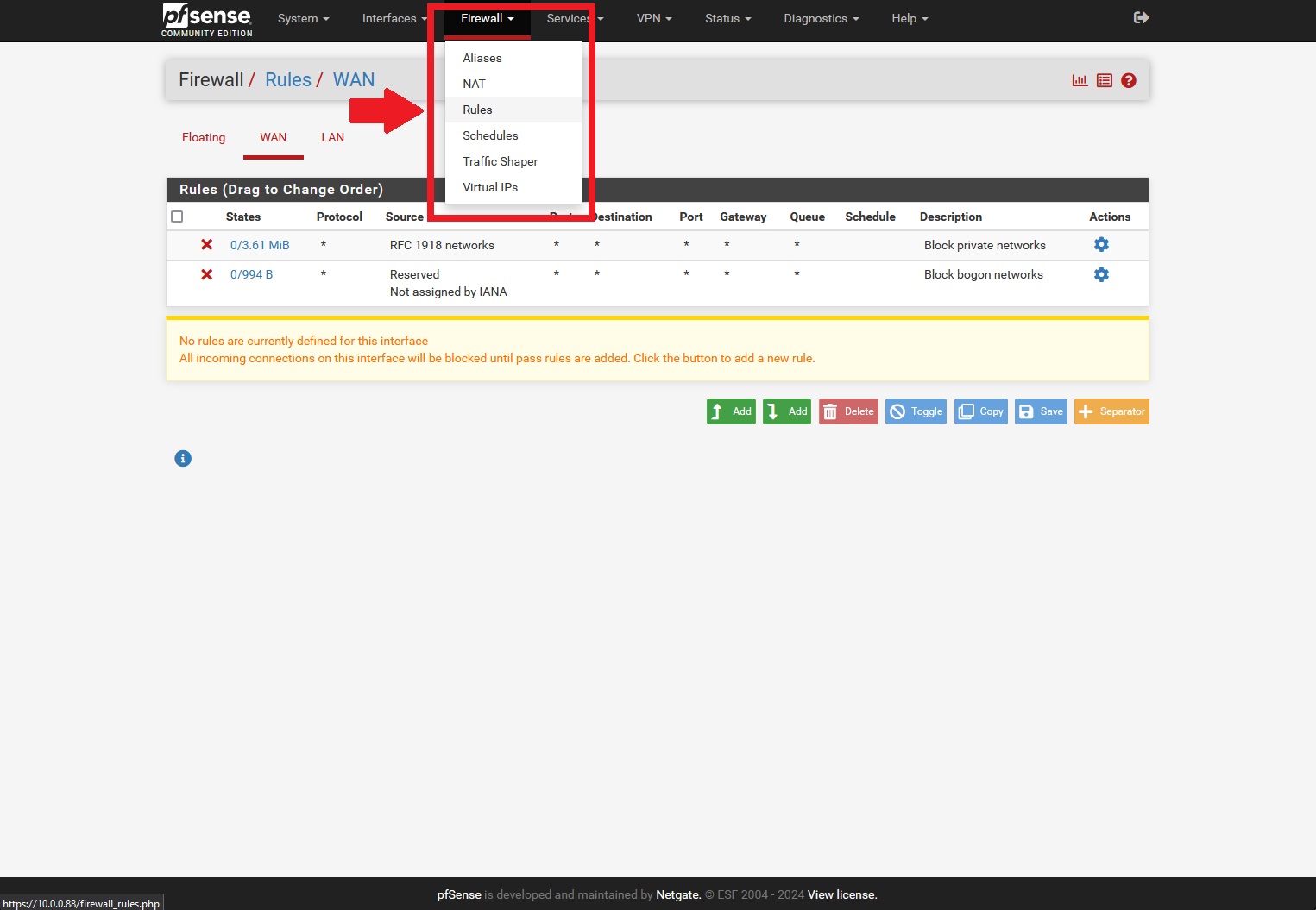
Task: Click the WAN breadcrumb link
Action: pyautogui.click(x=354, y=79)
